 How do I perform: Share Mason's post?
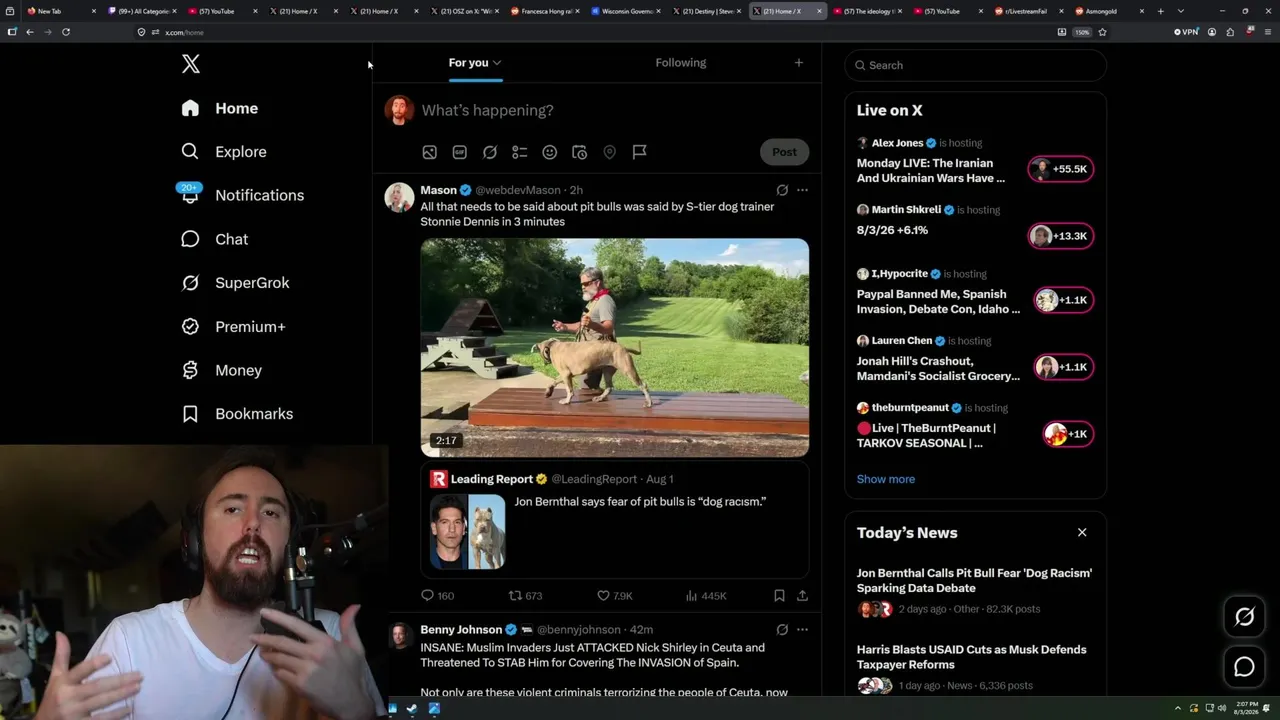click(802, 596)
